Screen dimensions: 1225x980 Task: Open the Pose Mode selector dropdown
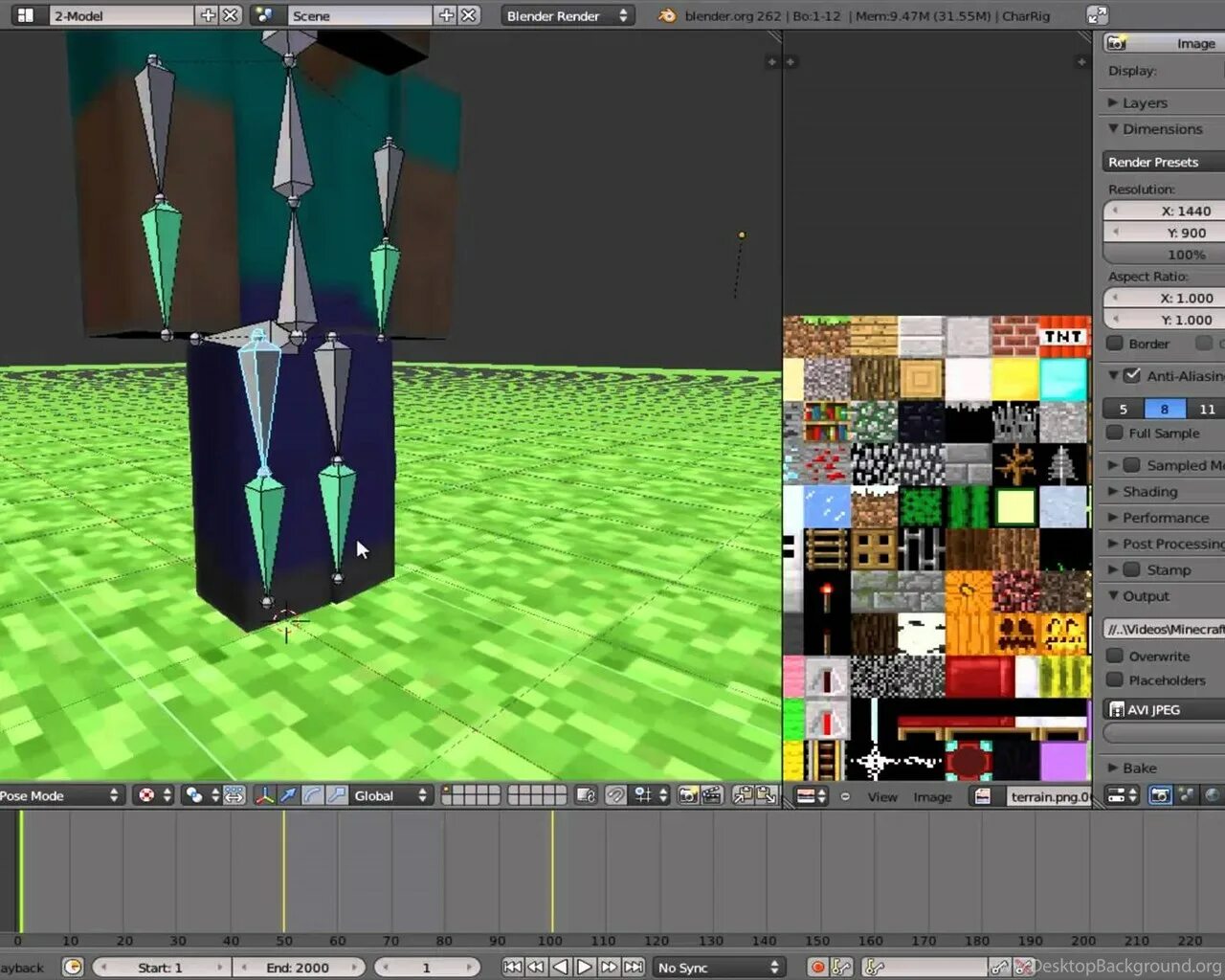(61, 795)
